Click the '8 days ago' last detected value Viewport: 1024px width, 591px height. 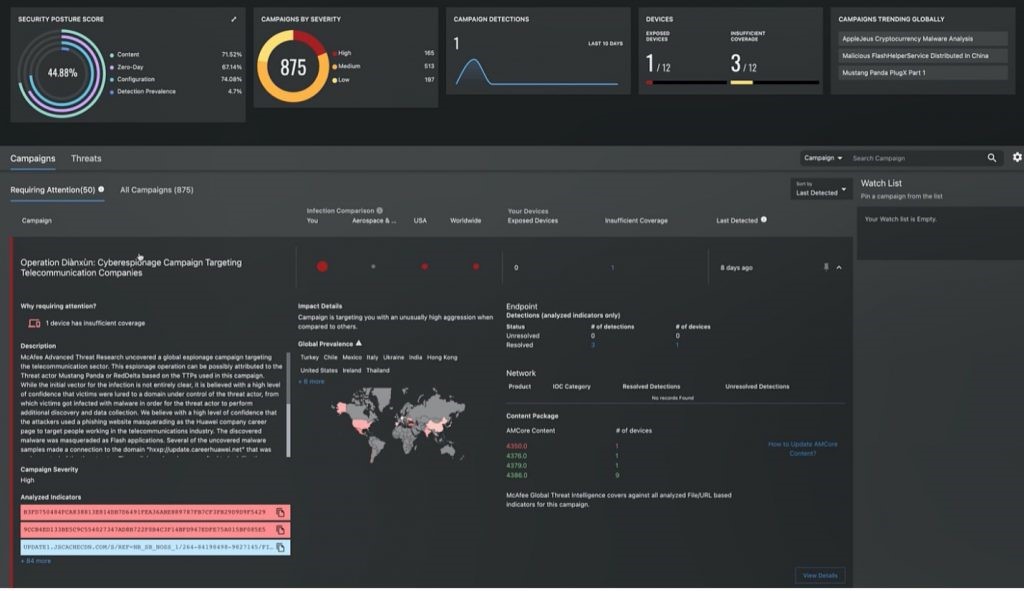[x=736, y=268]
